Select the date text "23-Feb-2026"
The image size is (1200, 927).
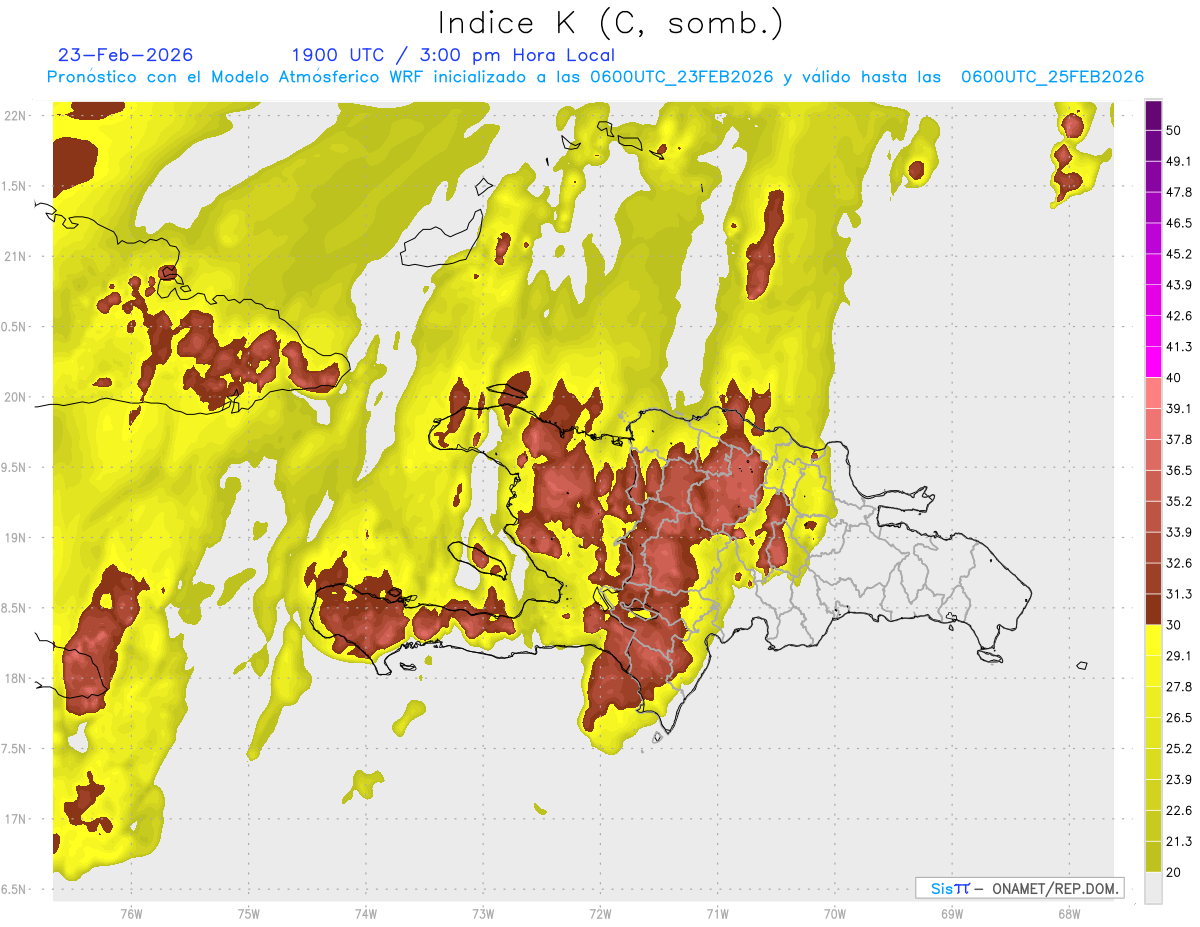[126, 55]
